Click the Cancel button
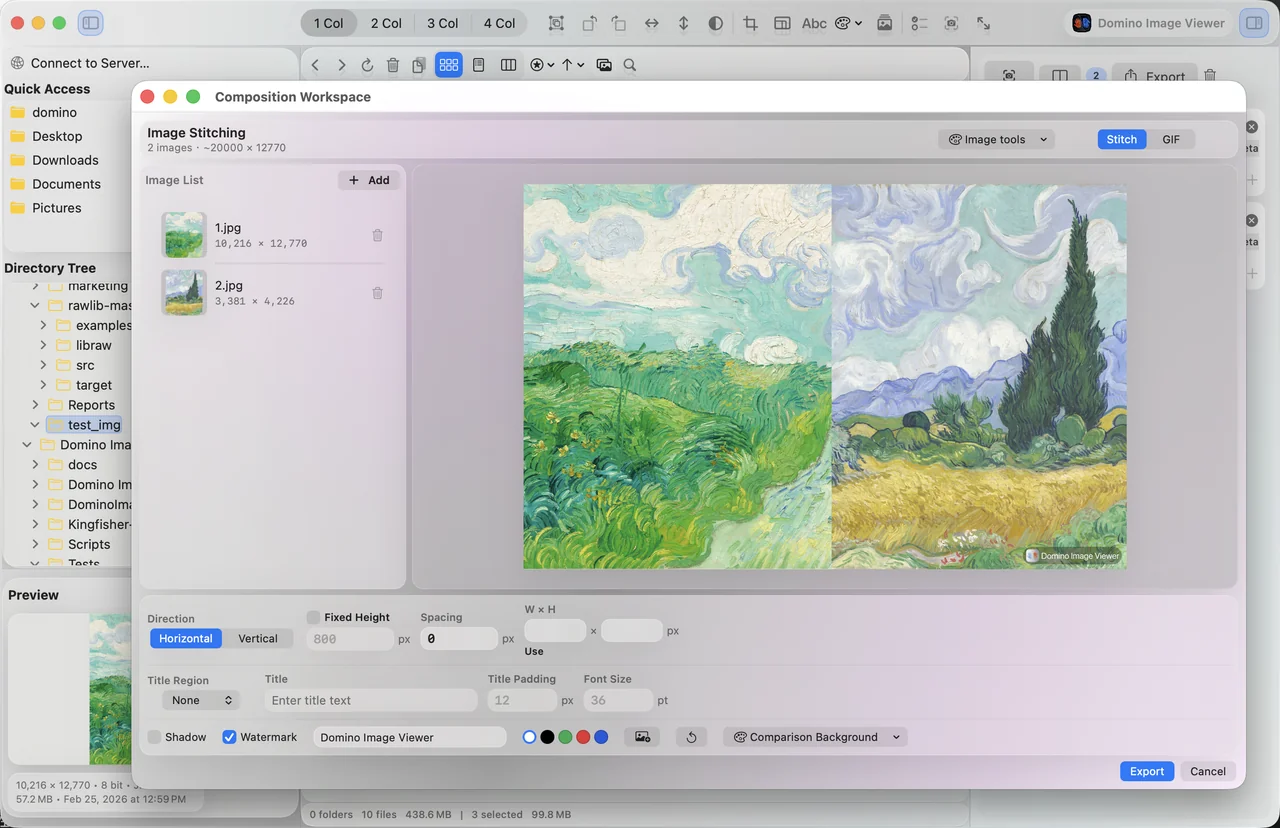 coord(1208,771)
